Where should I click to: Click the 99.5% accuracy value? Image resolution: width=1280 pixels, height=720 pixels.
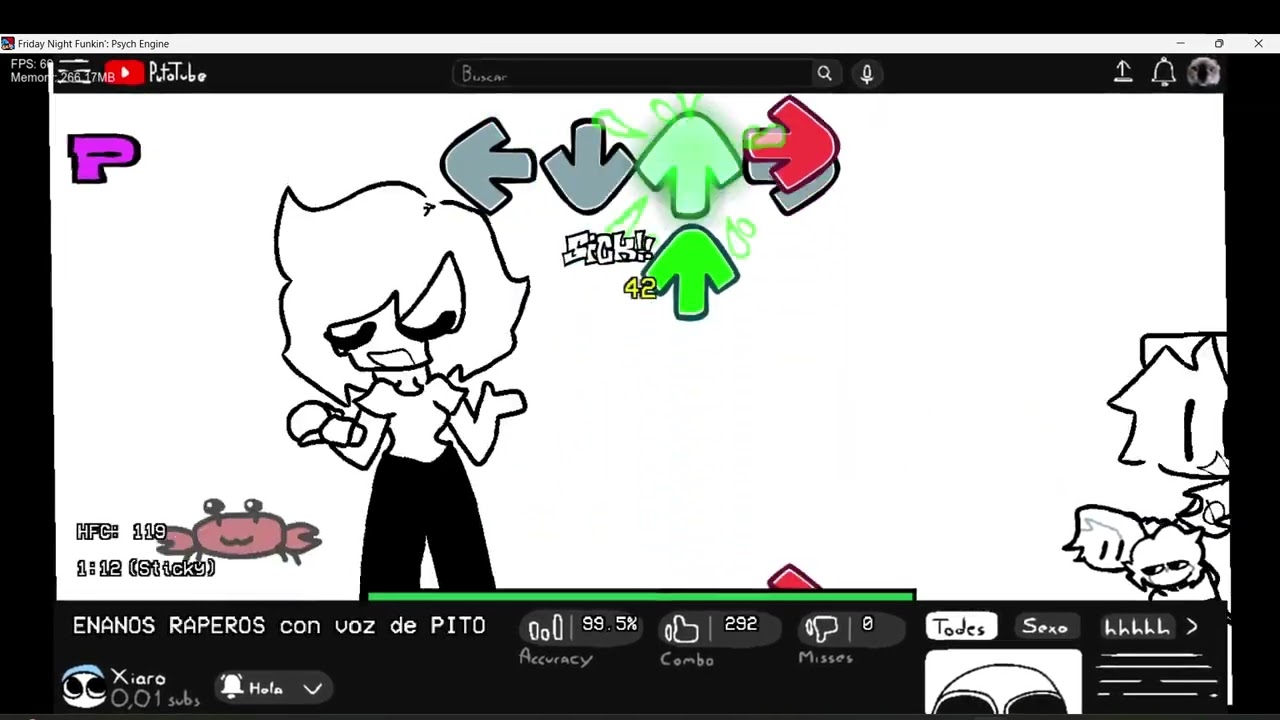[x=609, y=624]
